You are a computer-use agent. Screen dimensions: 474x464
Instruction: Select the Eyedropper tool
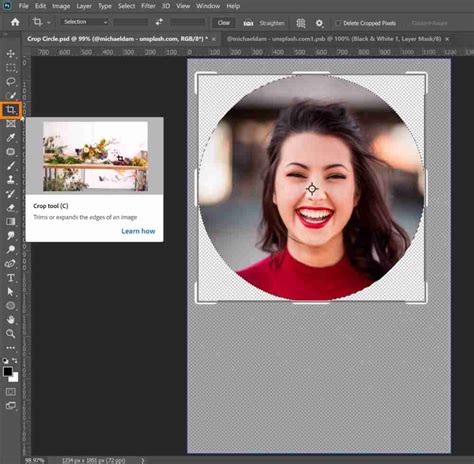click(x=11, y=138)
